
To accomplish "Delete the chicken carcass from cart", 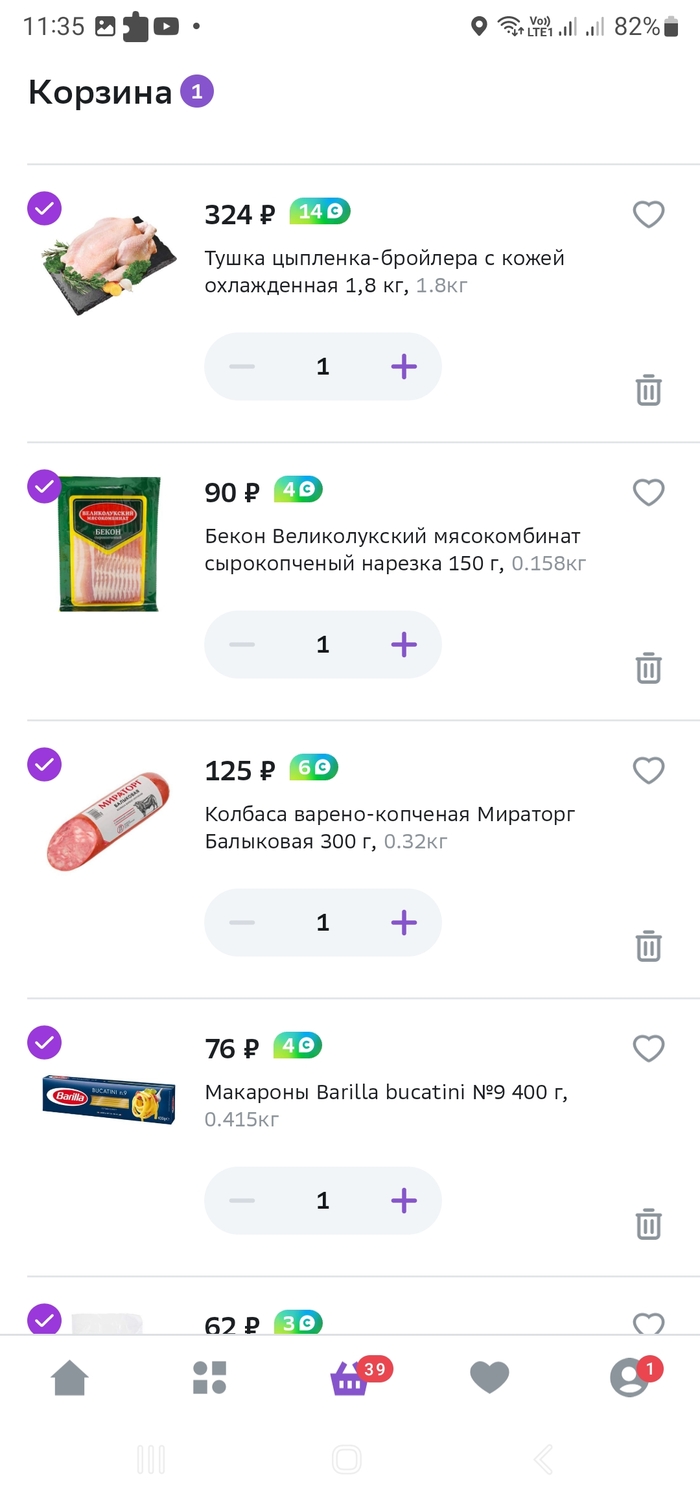I will tap(649, 389).
